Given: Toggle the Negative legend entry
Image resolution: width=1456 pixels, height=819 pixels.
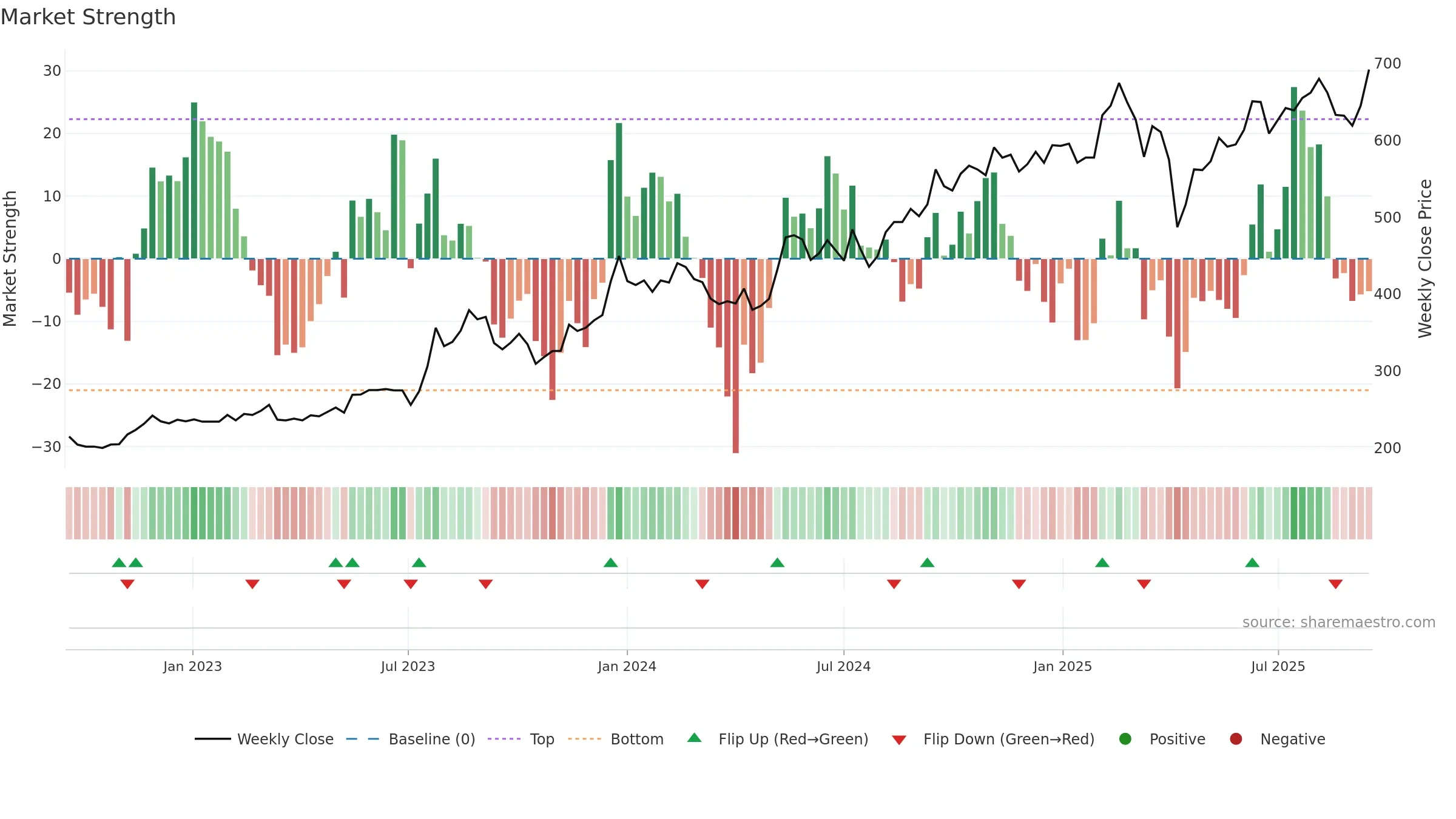Looking at the screenshot, I should coord(1277,739).
